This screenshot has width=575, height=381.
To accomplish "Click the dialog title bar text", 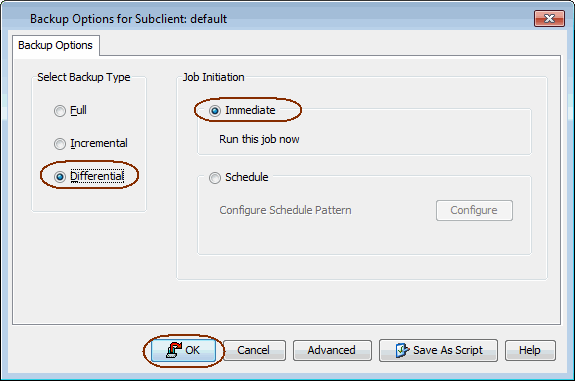I will pyautogui.click(x=128, y=19).
